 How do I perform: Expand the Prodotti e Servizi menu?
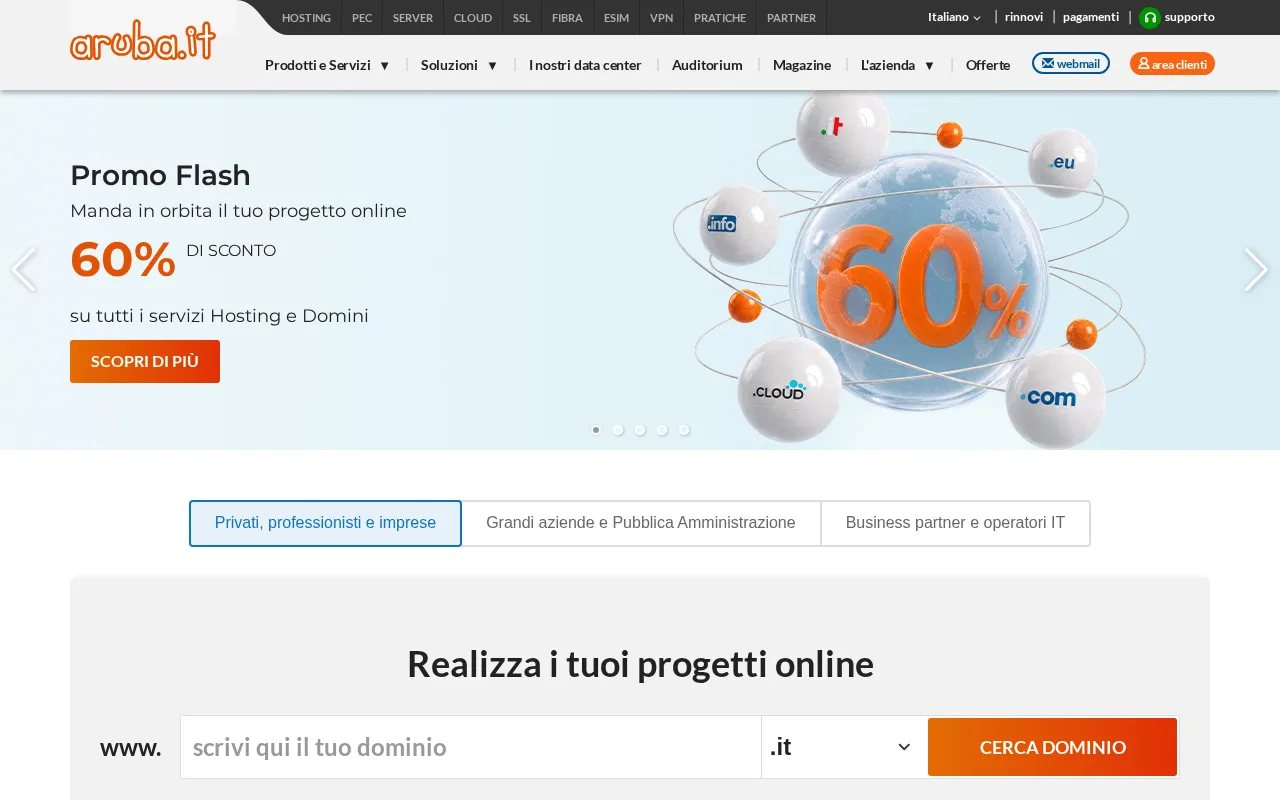pos(328,65)
